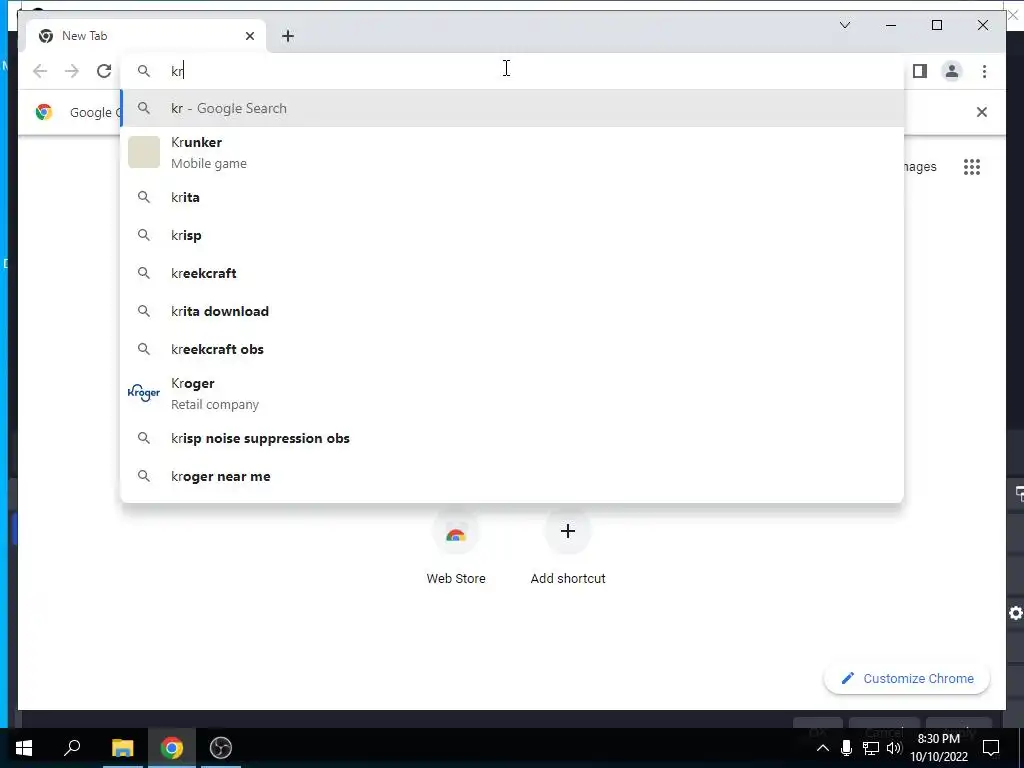
Task: Open the Windows Start menu
Action: click(24, 748)
